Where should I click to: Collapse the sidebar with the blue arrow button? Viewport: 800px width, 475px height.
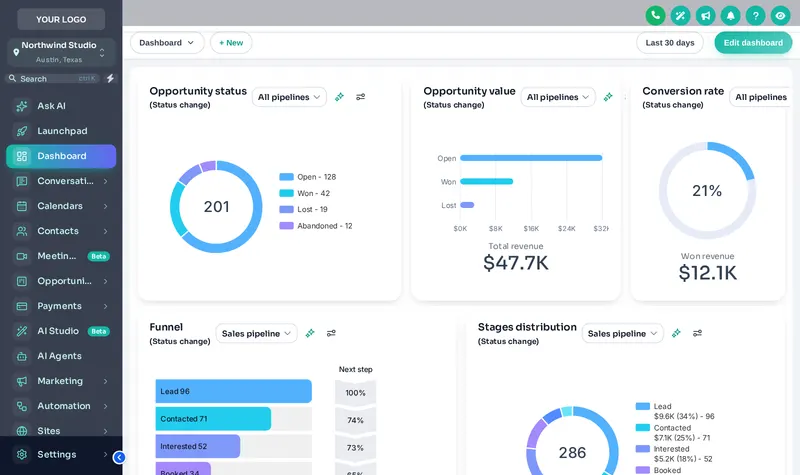click(x=119, y=457)
